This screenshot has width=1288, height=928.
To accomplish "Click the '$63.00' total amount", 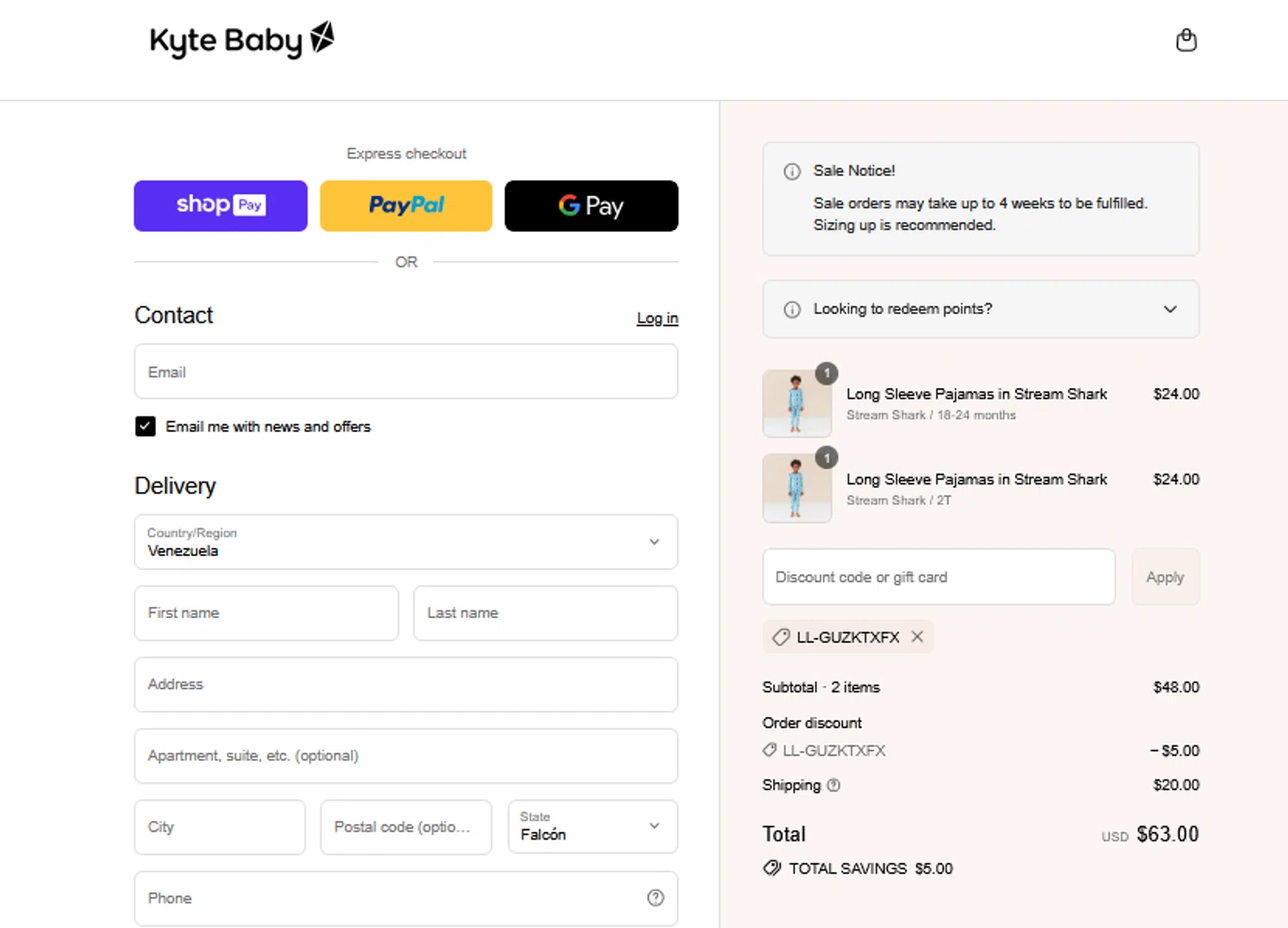I will [1167, 834].
